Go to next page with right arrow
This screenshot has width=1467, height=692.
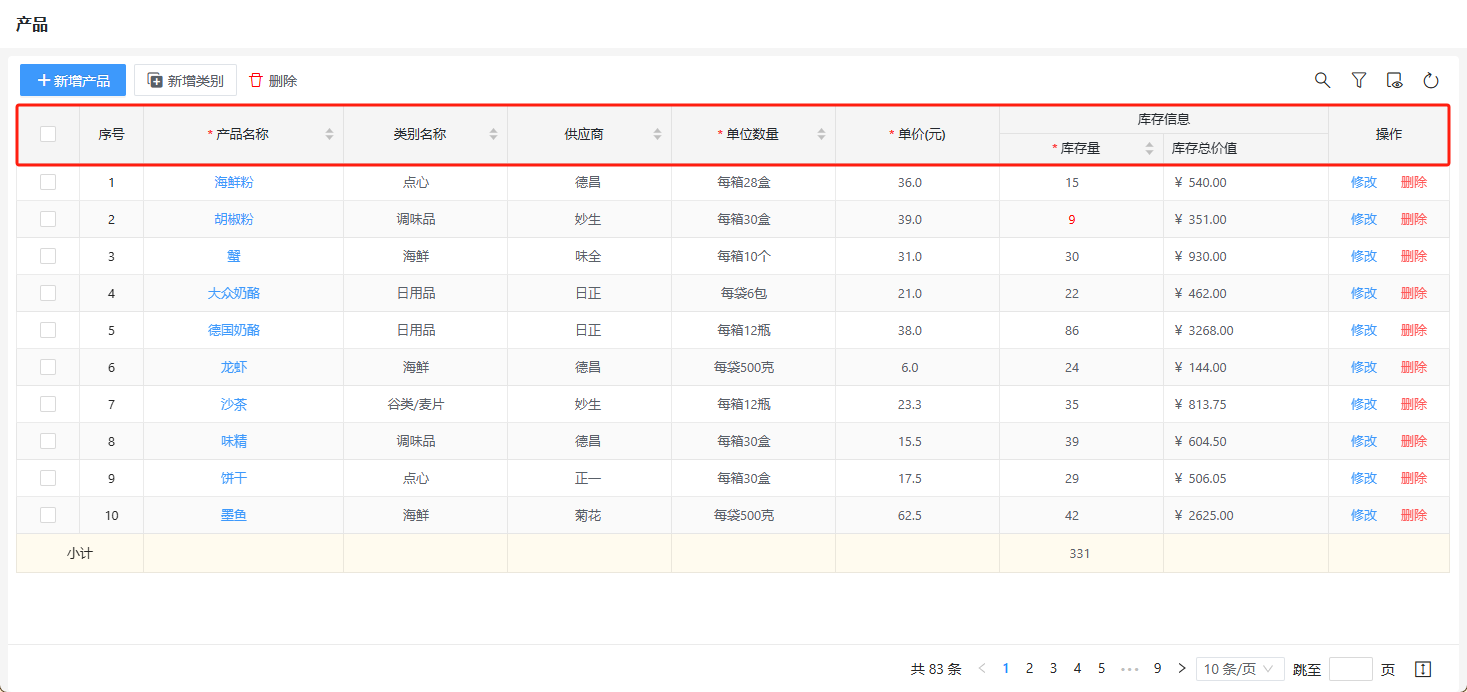1182,669
